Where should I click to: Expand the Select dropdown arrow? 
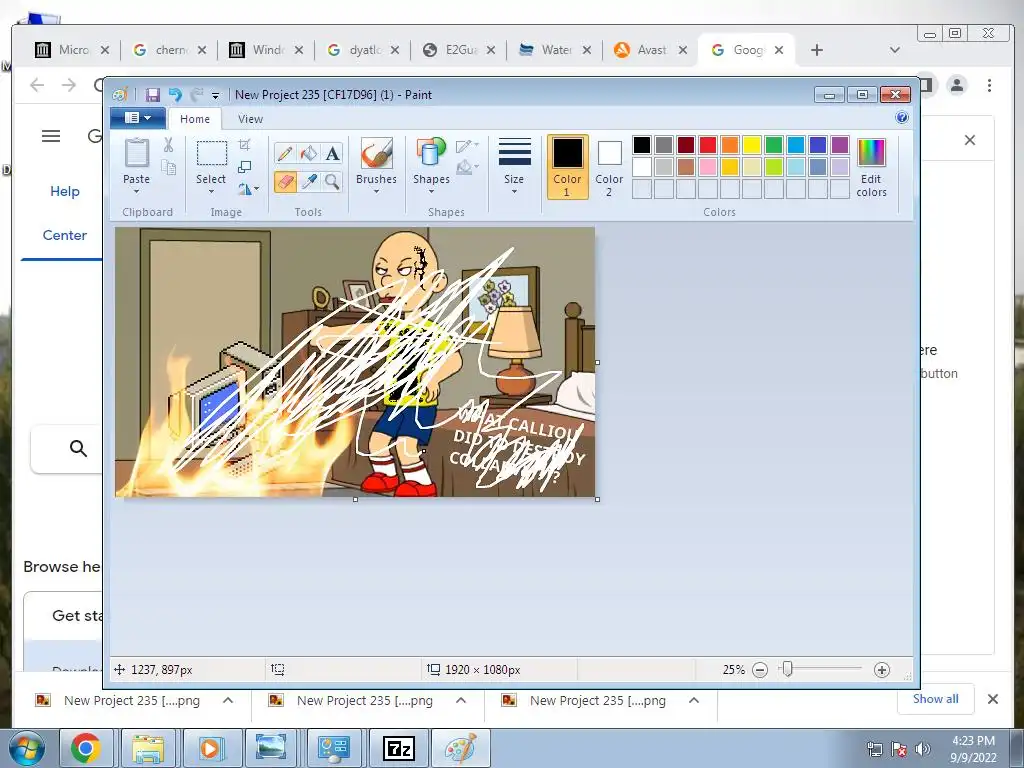[211, 192]
